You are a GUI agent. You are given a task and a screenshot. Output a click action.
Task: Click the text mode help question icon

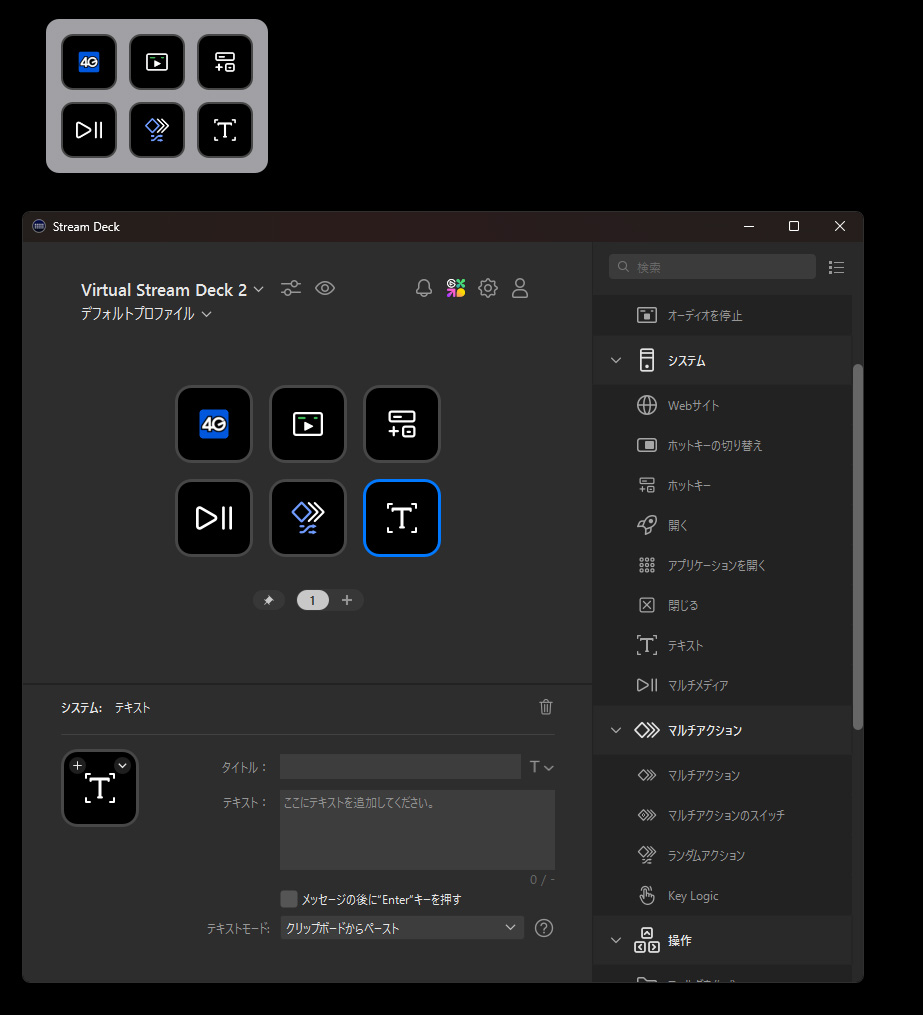coord(544,928)
